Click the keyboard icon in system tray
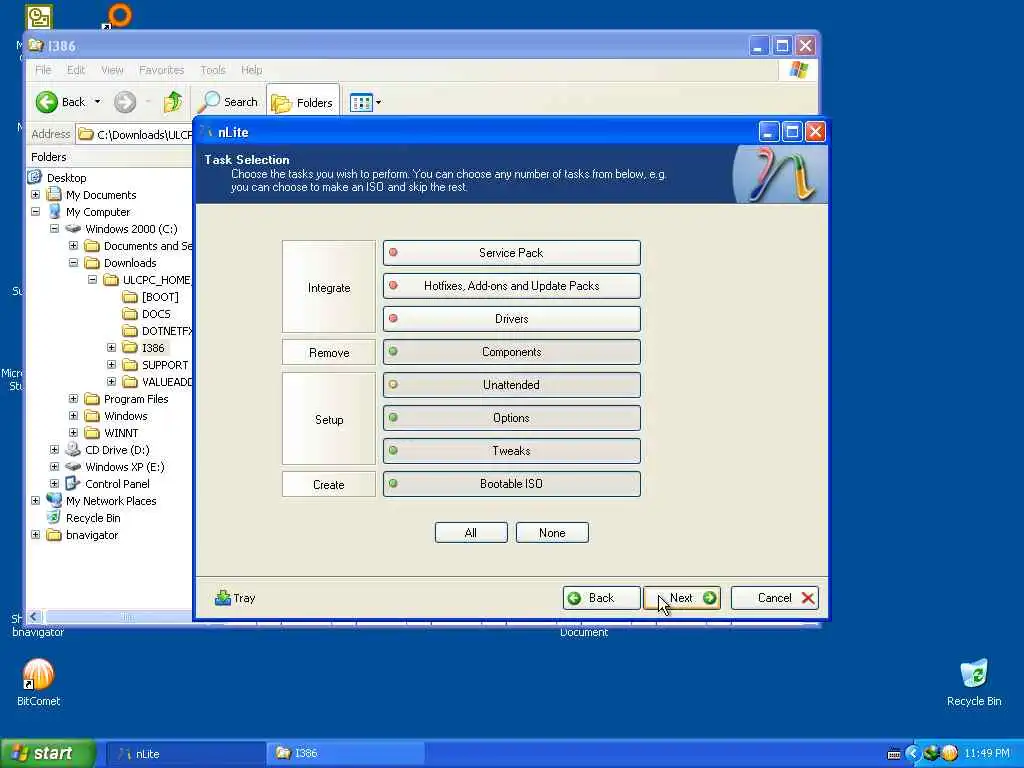This screenshot has height=768, width=1024. pos(894,754)
